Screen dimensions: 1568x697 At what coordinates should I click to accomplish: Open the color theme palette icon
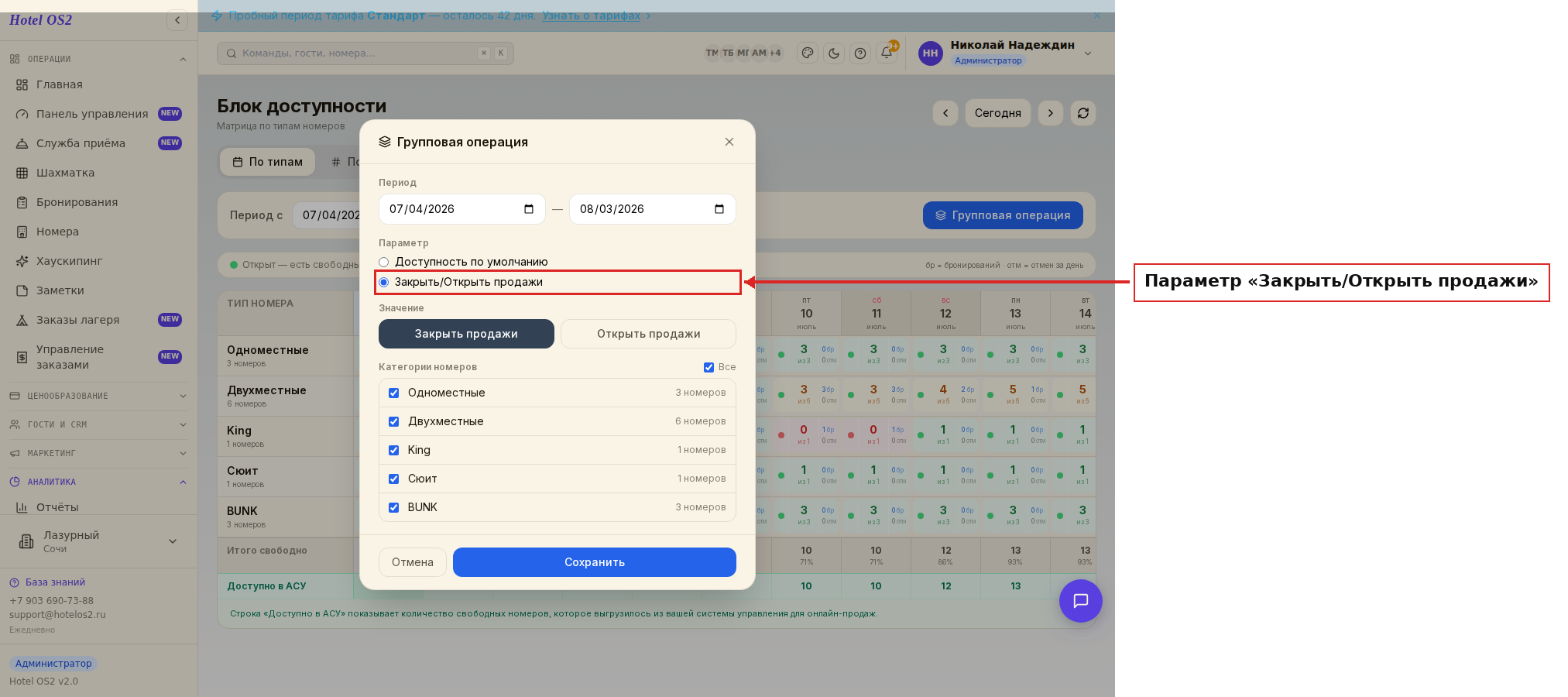click(x=808, y=53)
